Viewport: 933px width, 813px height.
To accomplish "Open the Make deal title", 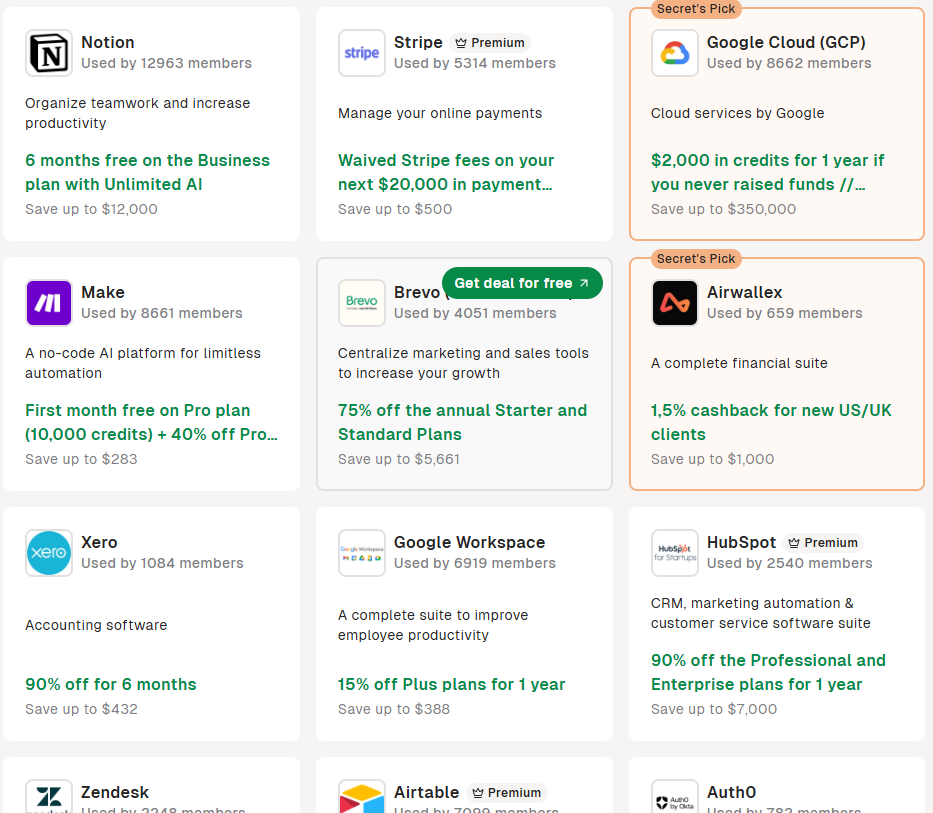I will (x=103, y=292).
